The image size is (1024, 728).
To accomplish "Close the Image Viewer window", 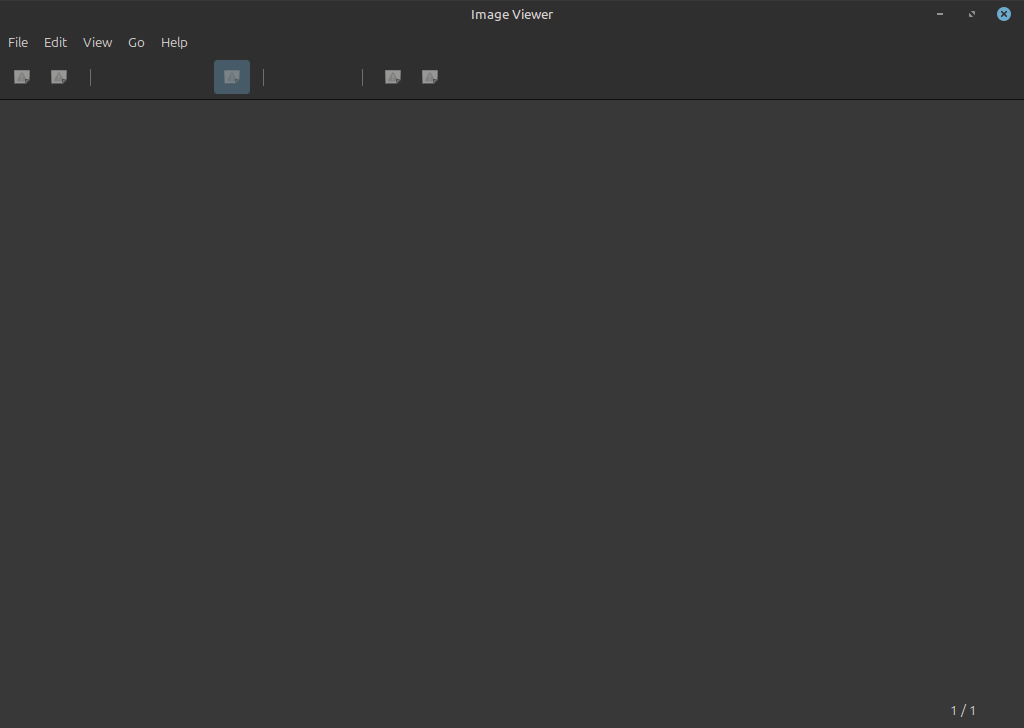I will [1004, 14].
